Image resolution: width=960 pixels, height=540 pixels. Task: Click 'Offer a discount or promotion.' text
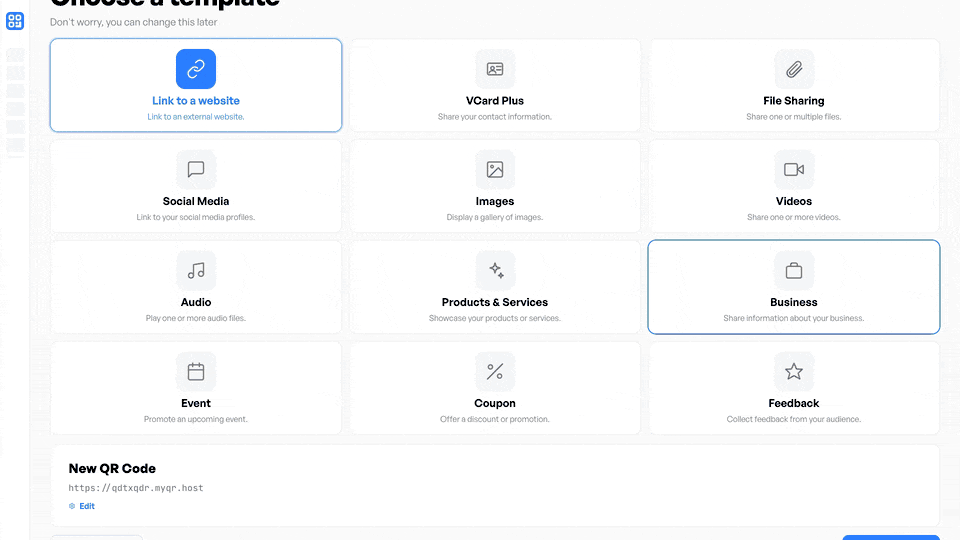[495, 419]
